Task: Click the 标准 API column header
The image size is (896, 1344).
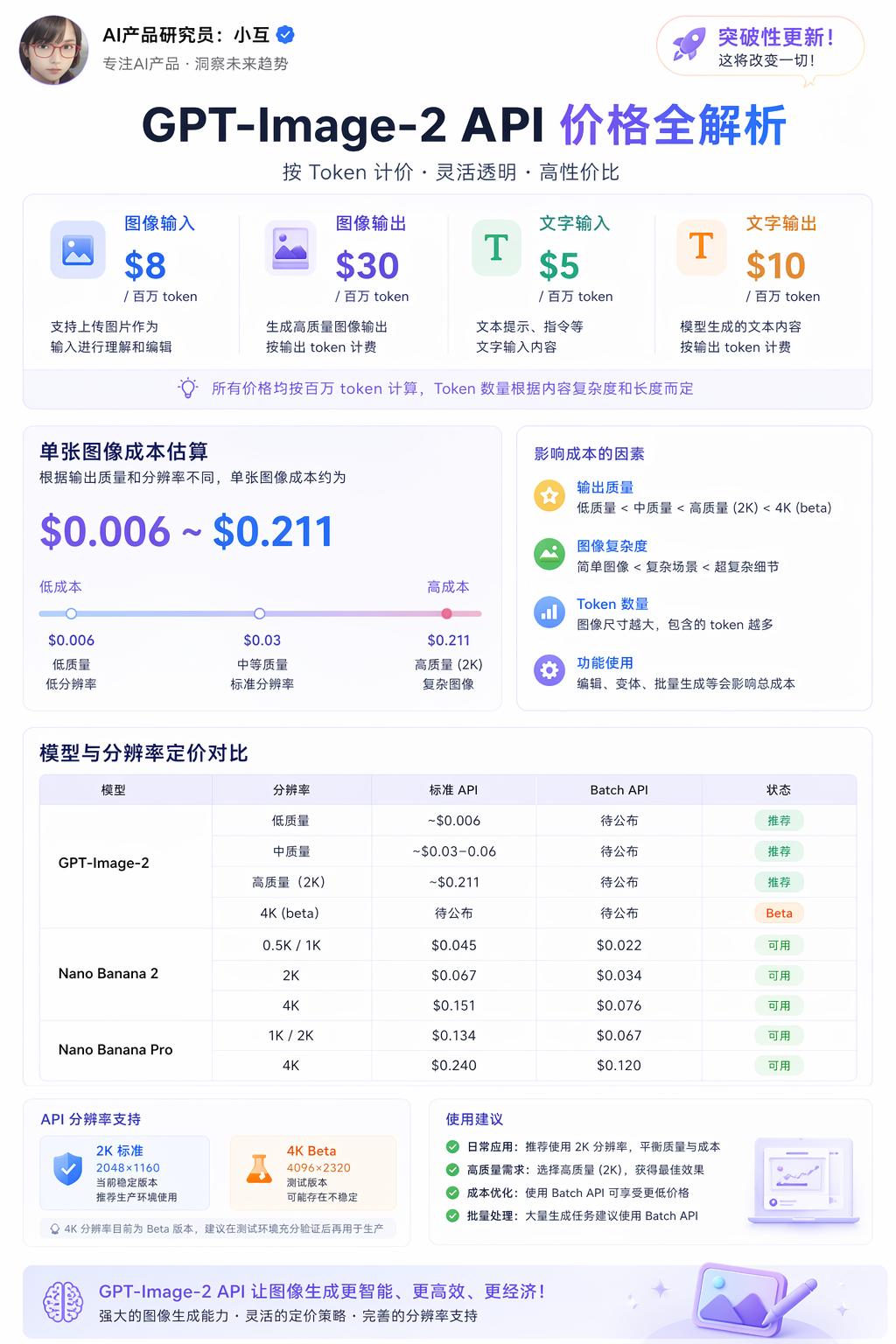Action: point(453,789)
